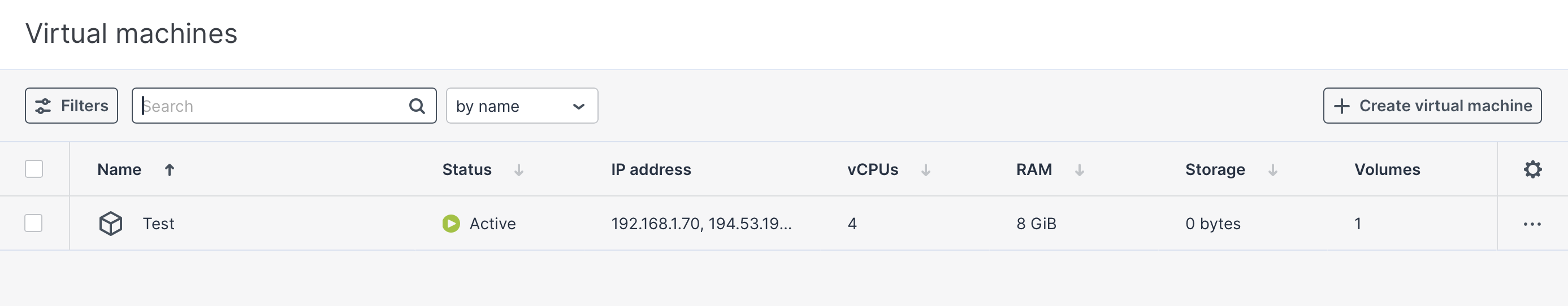Viewport: 1568px width, 306px height.
Task: Click the cube icon beside Test
Action: point(111,224)
